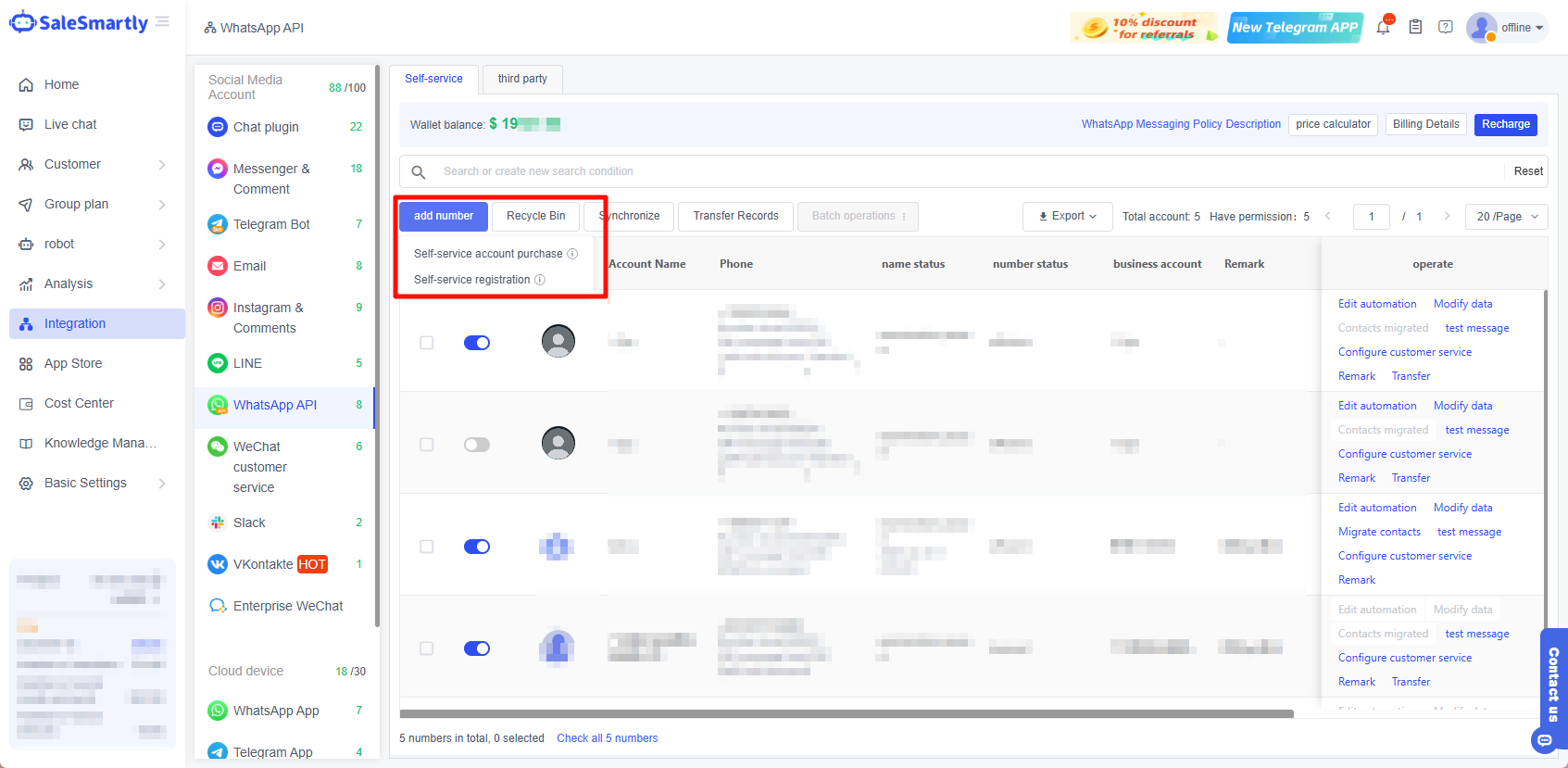Click the notification bell icon
This screenshot has height=768, width=1568.
pyautogui.click(x=1383, y=28)
